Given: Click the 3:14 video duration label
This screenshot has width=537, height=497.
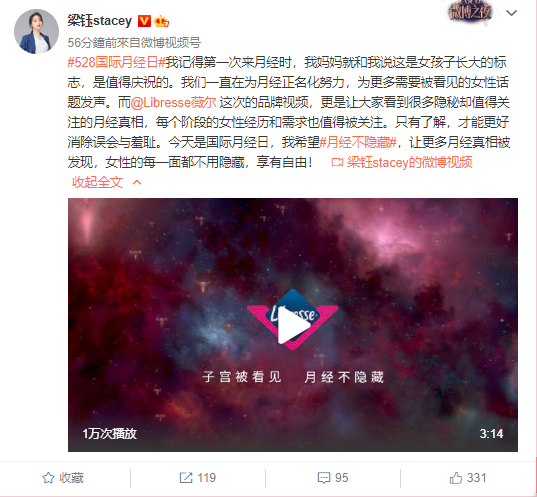Looking at the screenshot, I should click(491, 434).
